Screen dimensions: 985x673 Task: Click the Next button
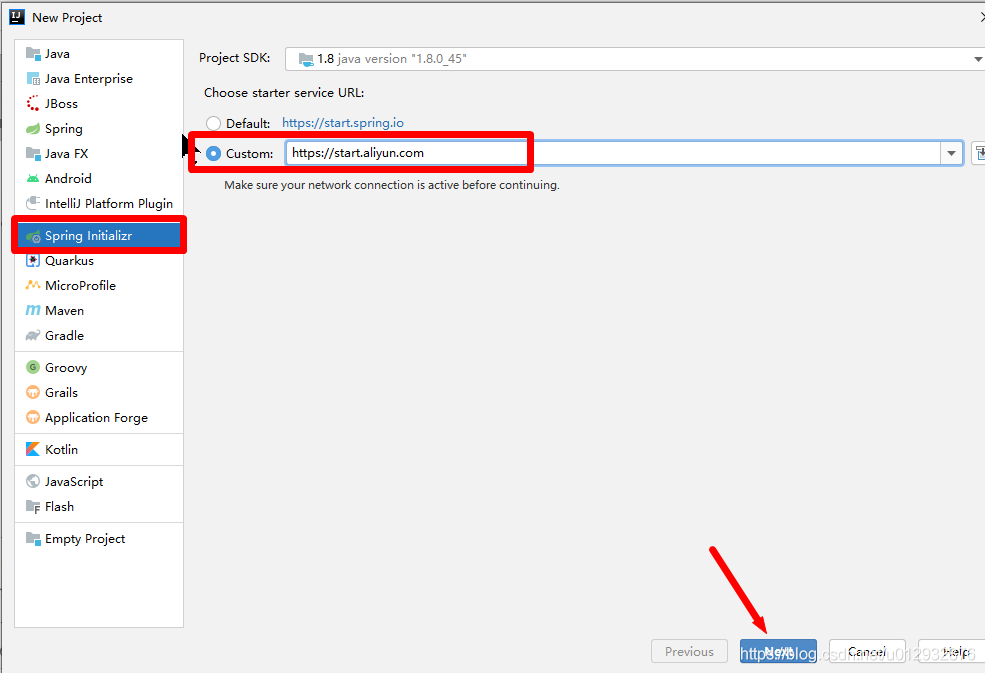[778, 652]
